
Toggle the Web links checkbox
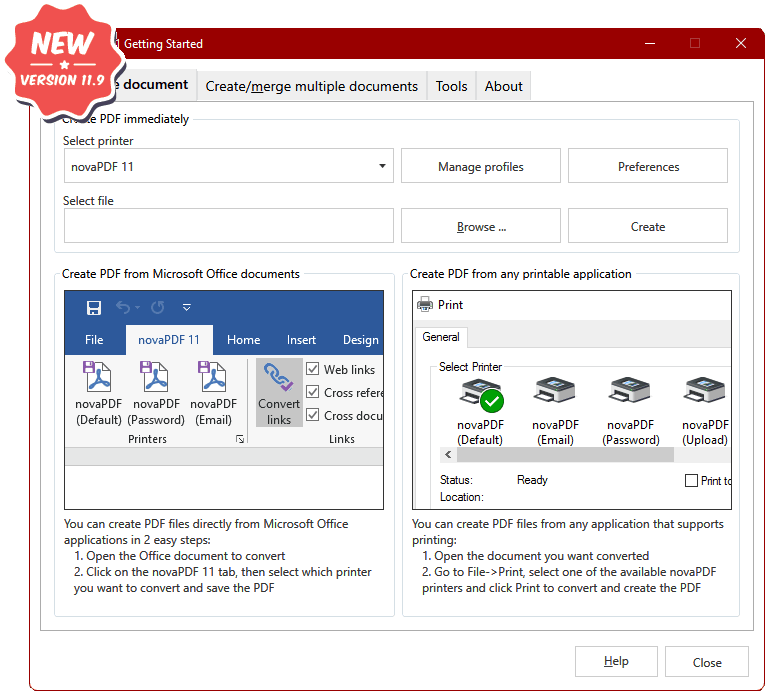[313, 369]
